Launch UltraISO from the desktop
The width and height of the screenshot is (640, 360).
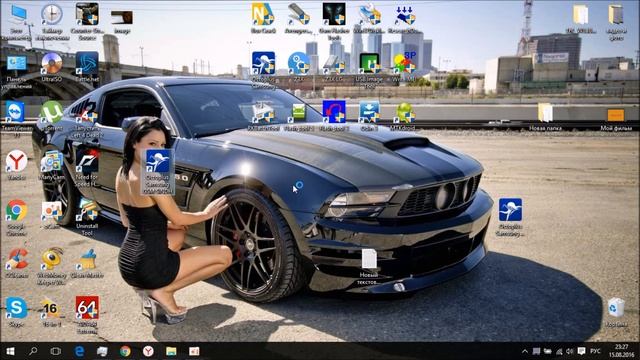pos(52,63)
